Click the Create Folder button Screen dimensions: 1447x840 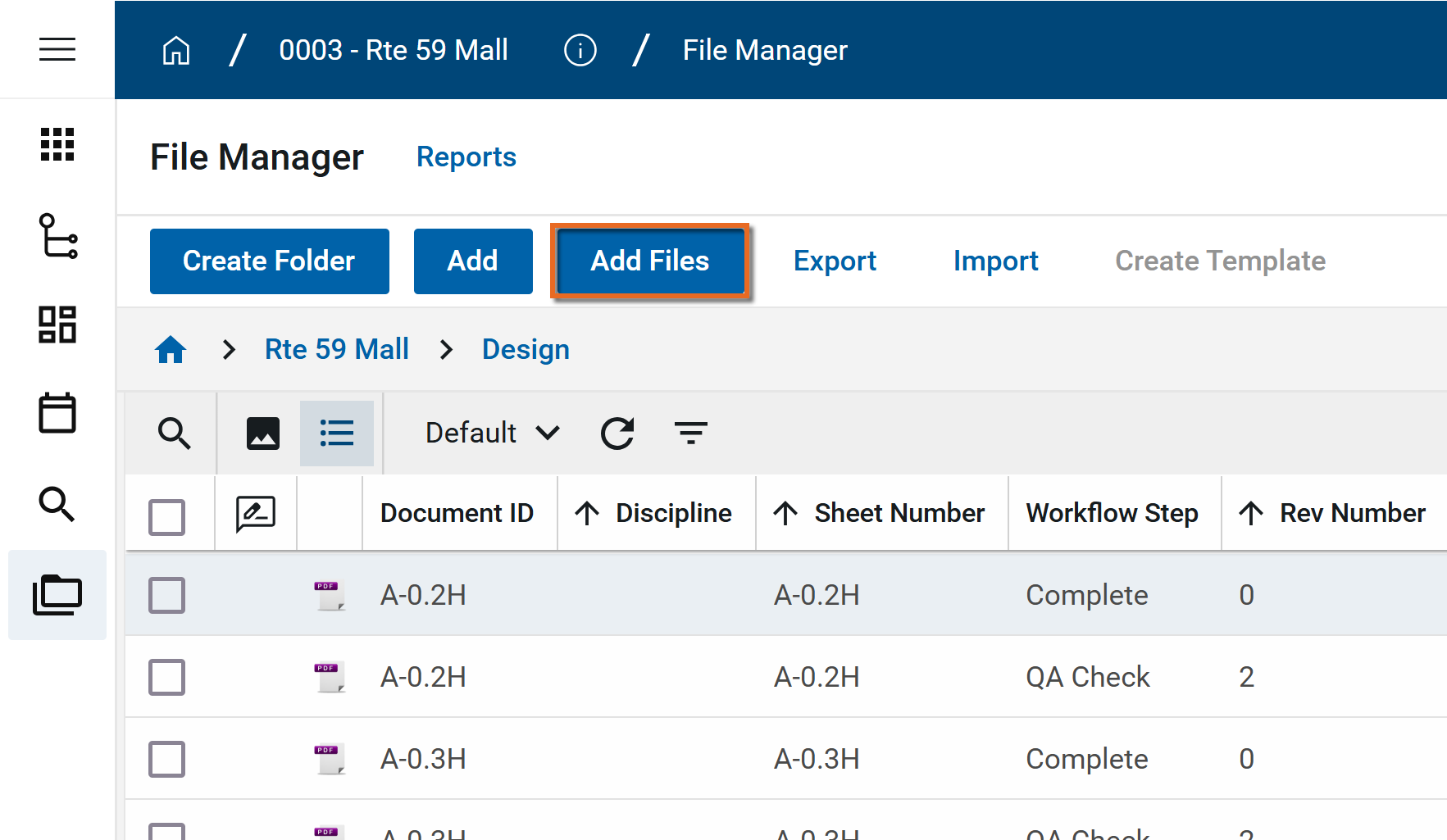pos(269,261)
